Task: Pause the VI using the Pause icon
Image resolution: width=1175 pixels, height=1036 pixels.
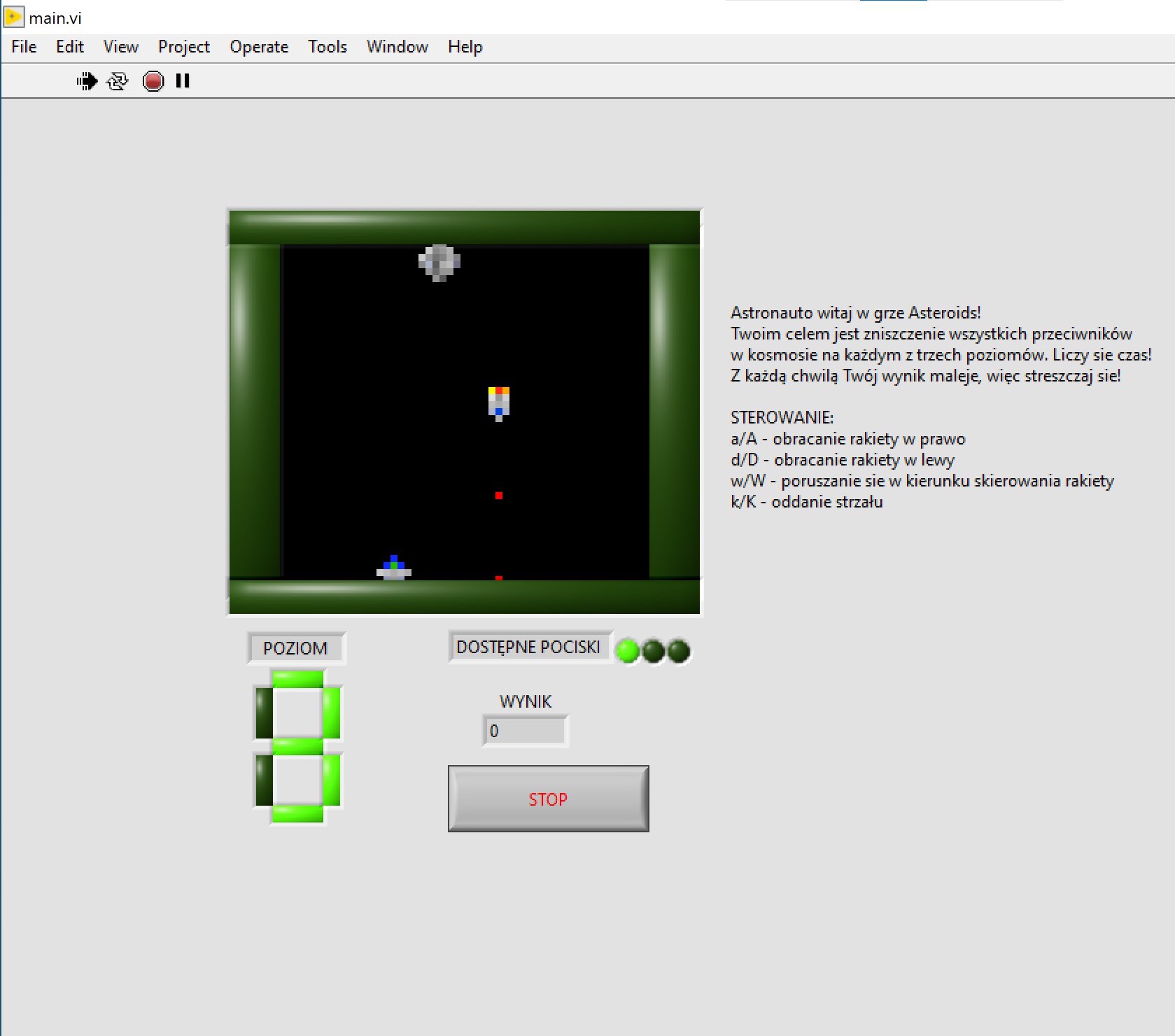Action: [x=181, y=81]
